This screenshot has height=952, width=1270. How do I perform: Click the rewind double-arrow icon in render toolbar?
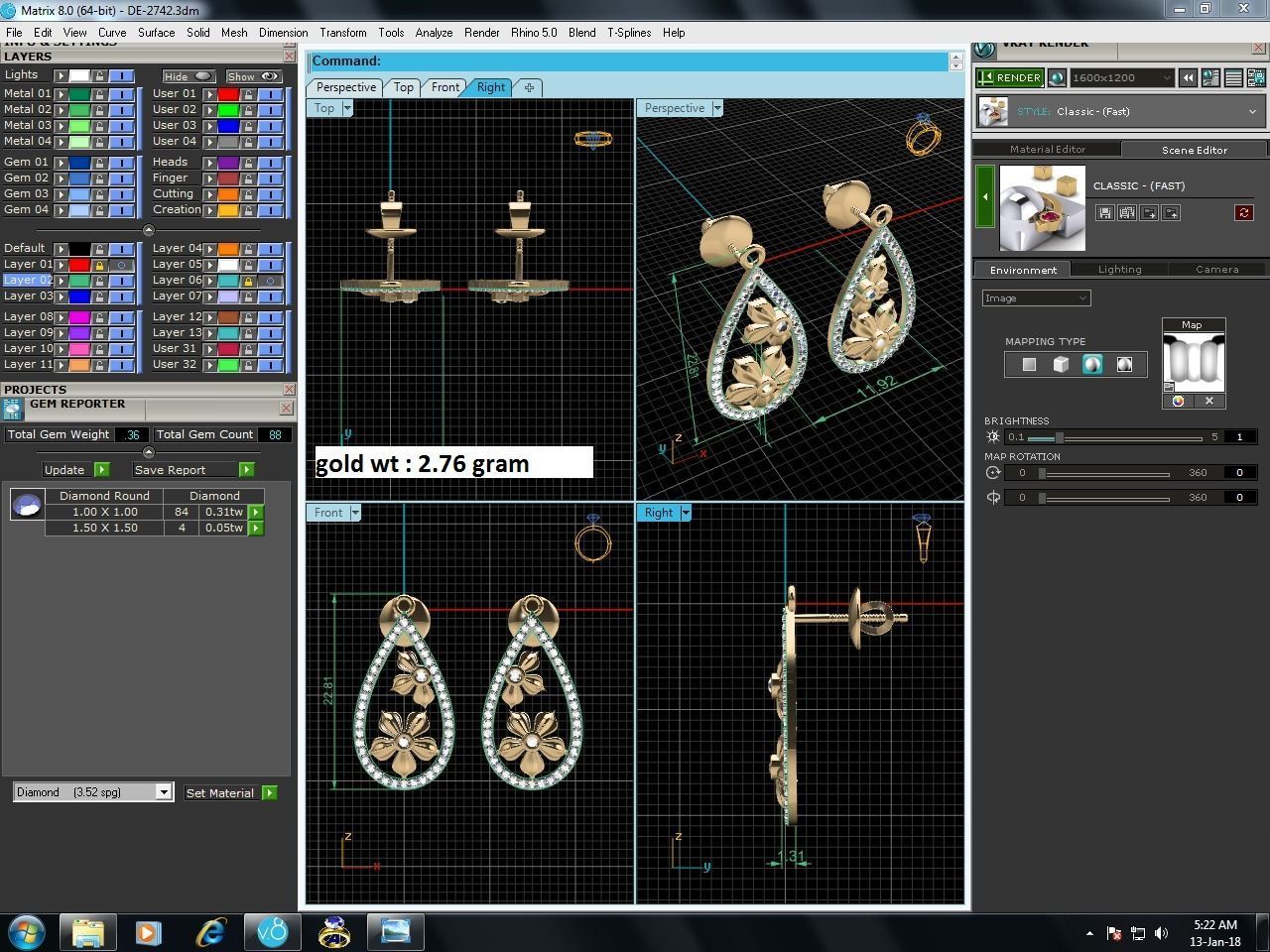pos(1188,77)
